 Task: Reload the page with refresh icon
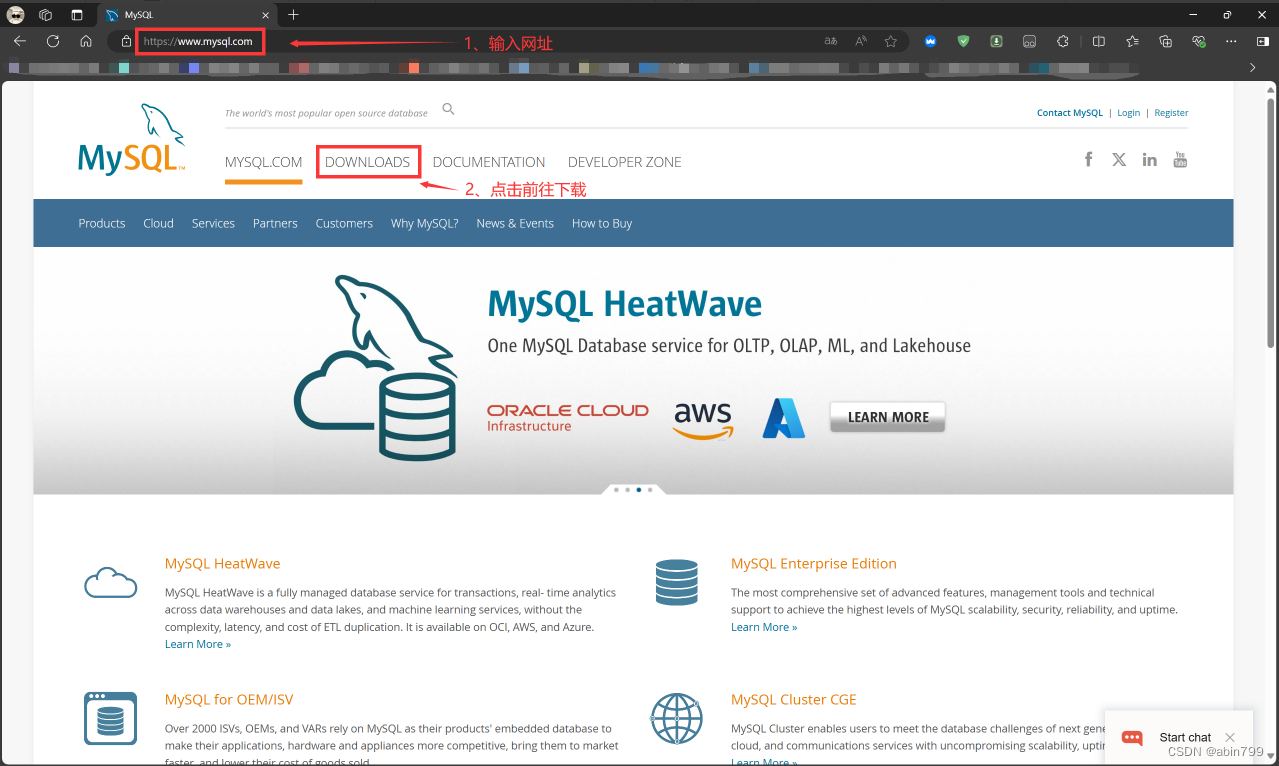53,41
